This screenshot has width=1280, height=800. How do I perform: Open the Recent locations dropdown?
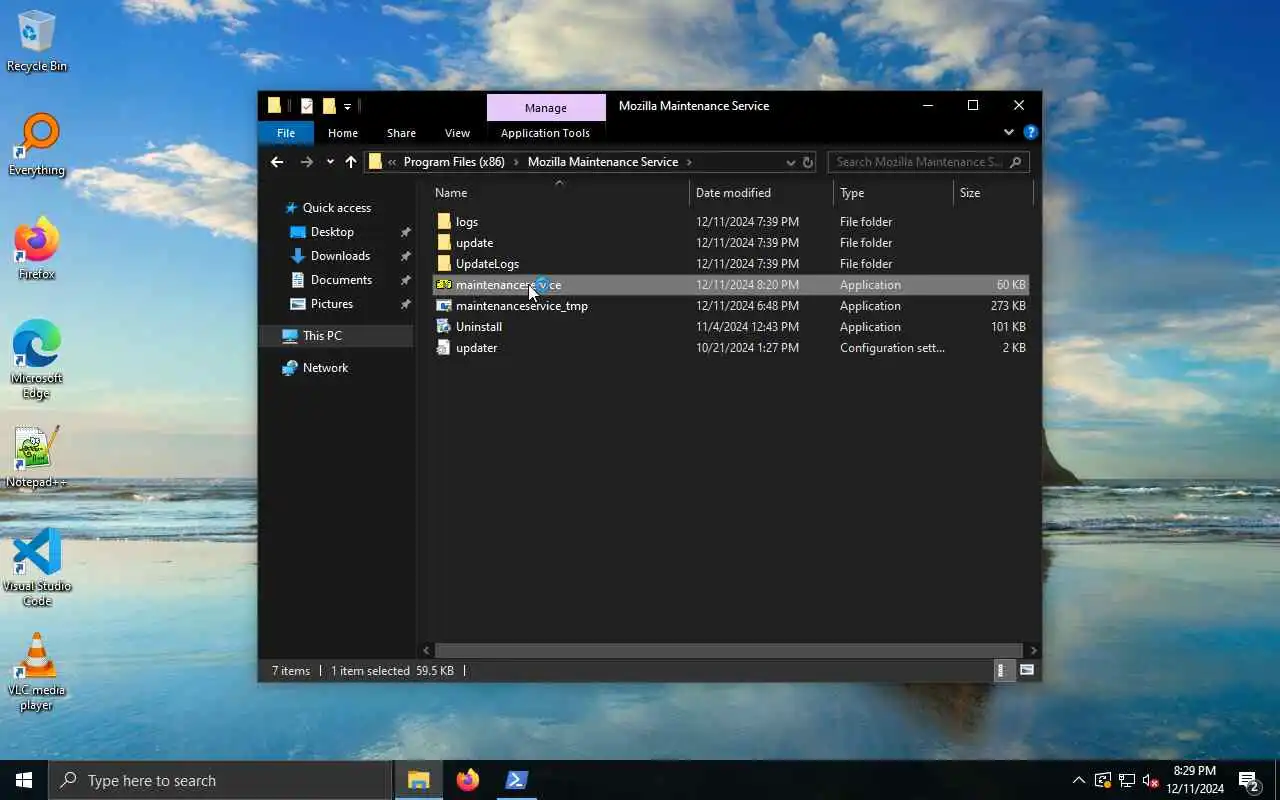click(x=330, y=162)
